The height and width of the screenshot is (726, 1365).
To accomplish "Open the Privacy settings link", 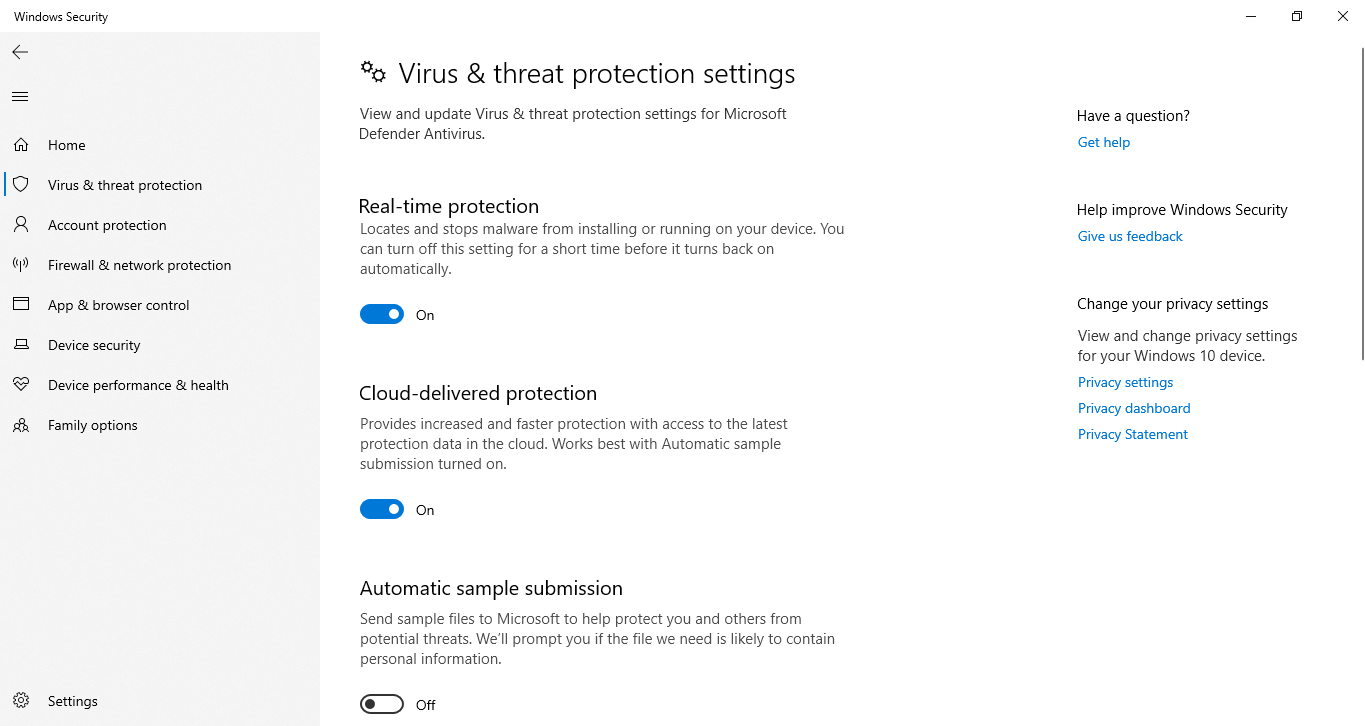I will (x=1125, y=383).
